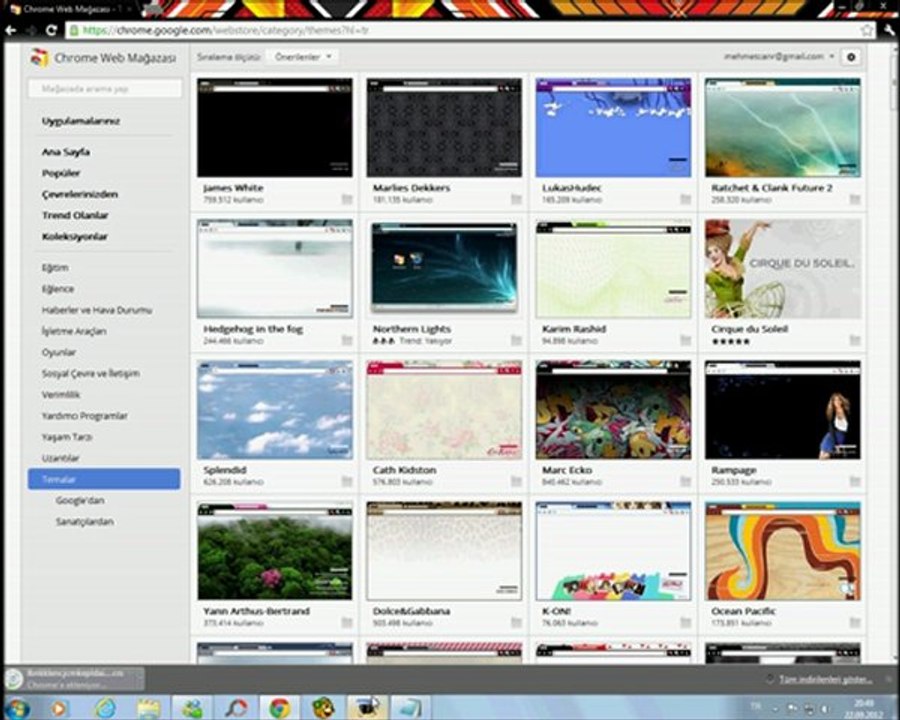Open Yardımcı Programlar category

point(84,416)
